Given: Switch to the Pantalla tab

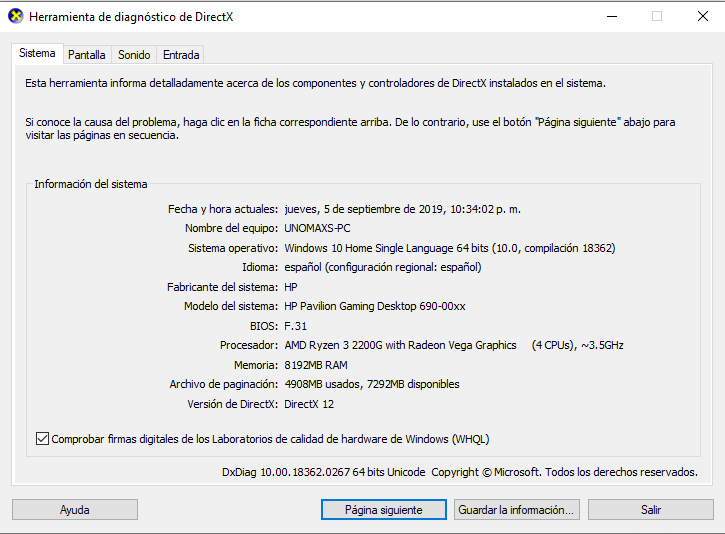Looking at the screenshot, I should (x=86, y=55).
